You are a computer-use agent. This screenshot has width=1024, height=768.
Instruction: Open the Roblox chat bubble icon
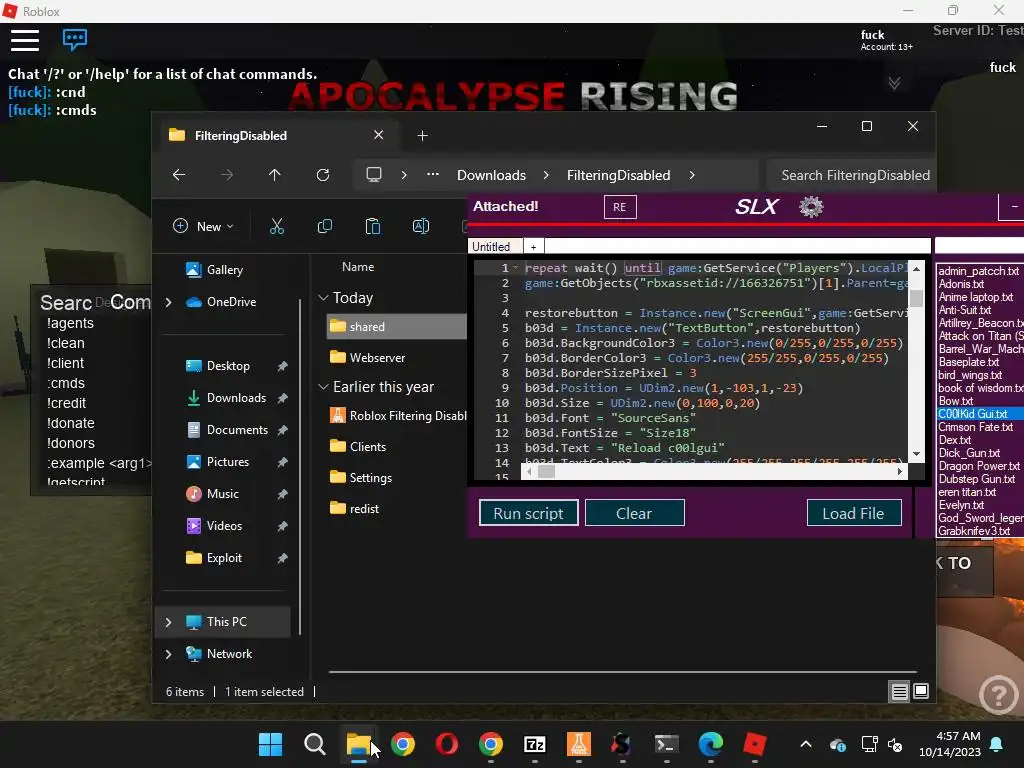pos(74,39)
